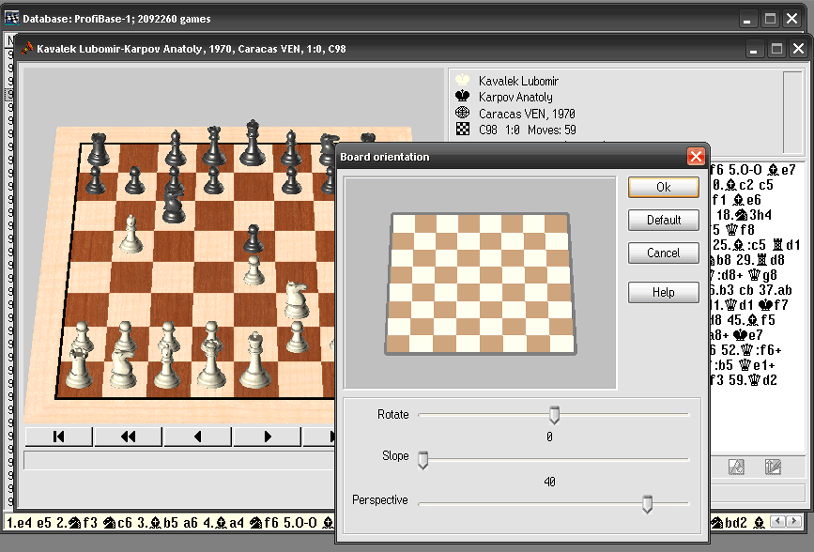Select the white knight on f3
814x552 pixels.
click(x=296, y=300)
